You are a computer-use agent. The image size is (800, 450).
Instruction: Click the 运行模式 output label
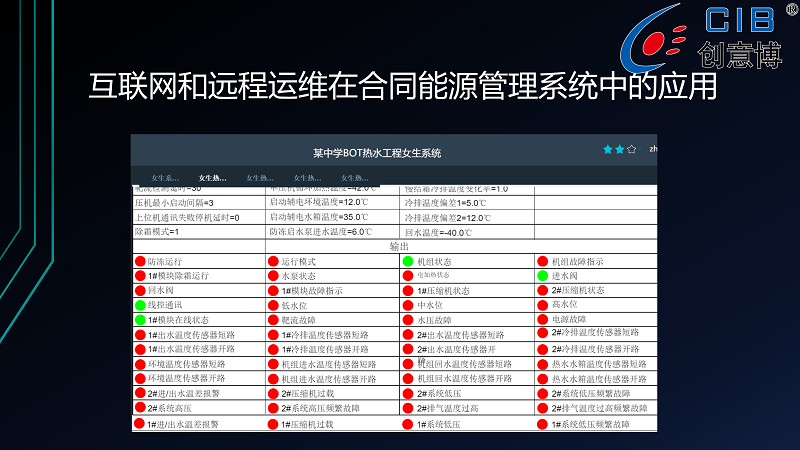click(298, 261)
